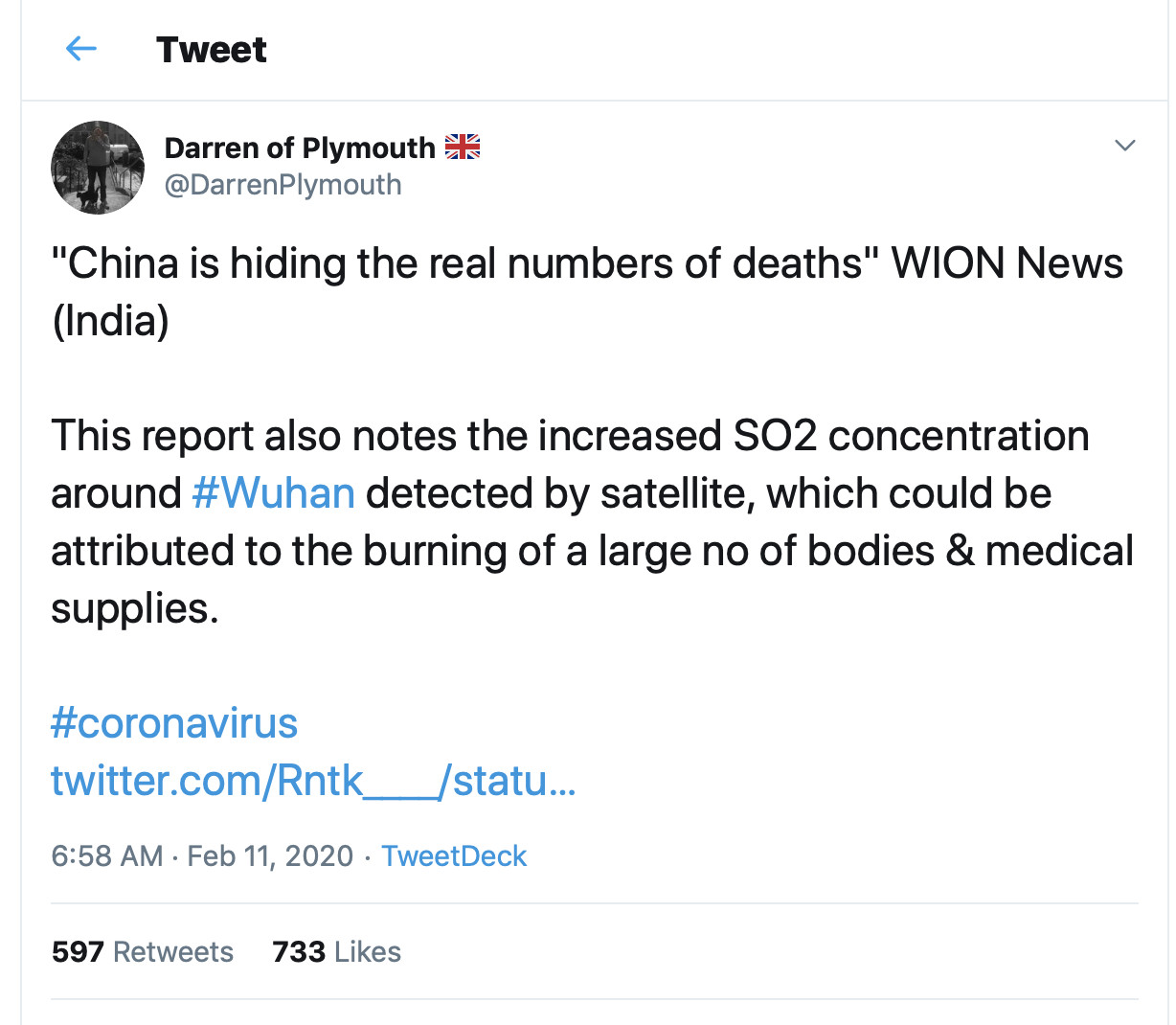Open the tweet options chevron menu
The image size is (1176, 1025).
point(1125,146)
